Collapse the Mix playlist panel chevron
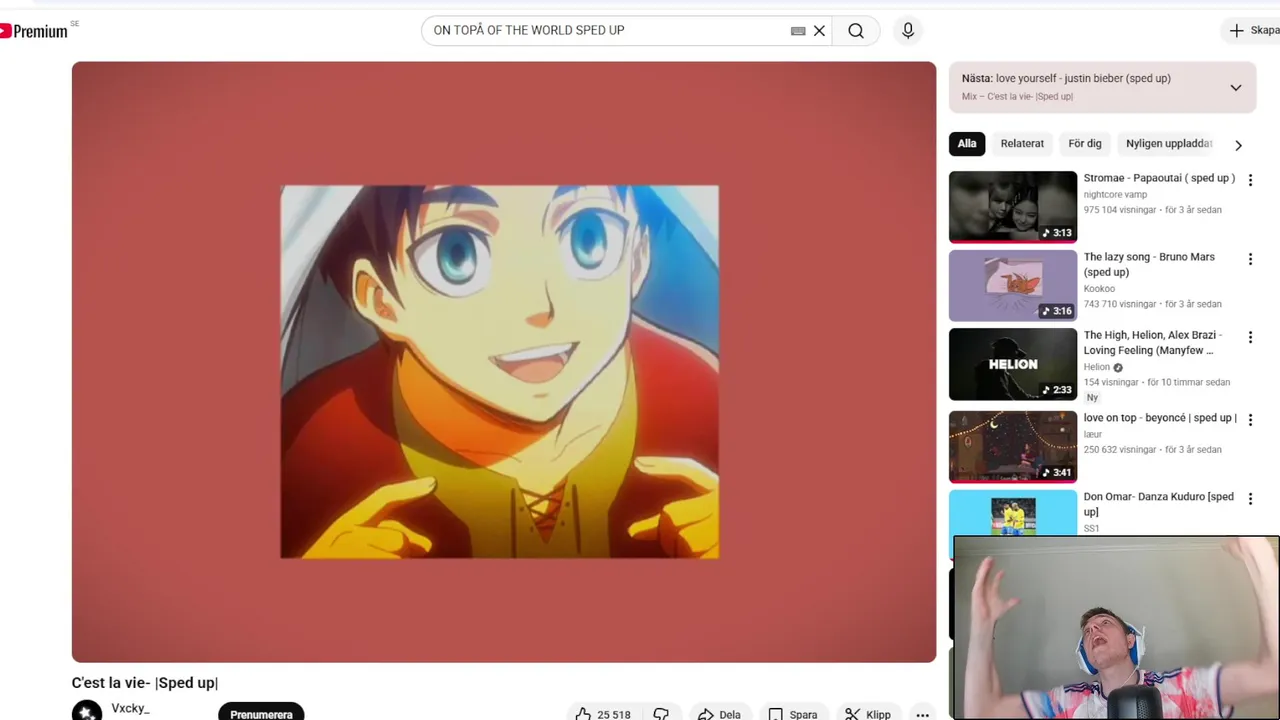This screenshot has height=720, width=1280. (1236, 87)
